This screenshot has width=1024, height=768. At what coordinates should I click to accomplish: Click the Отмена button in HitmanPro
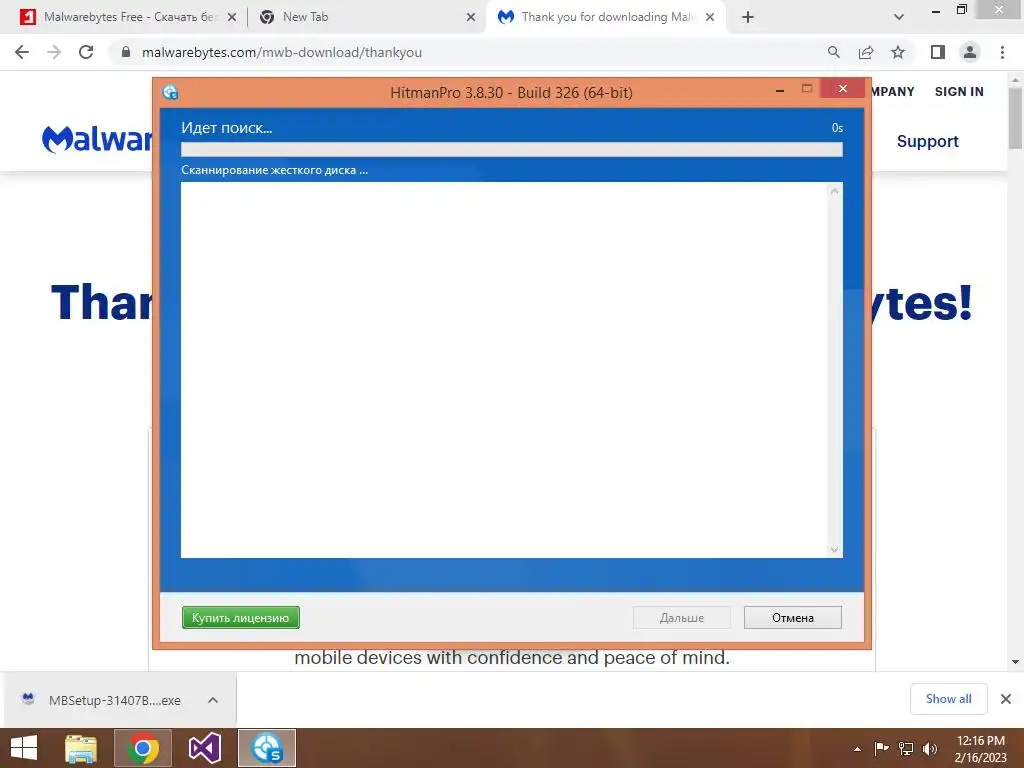click(x=792, y=618)
